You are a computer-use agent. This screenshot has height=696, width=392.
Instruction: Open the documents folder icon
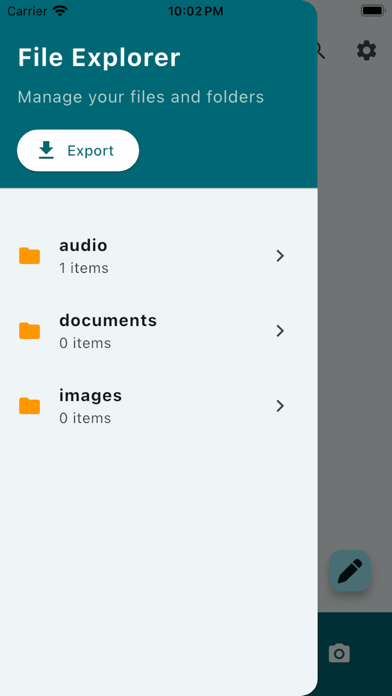pyautogui.click(x=29, y=331)
